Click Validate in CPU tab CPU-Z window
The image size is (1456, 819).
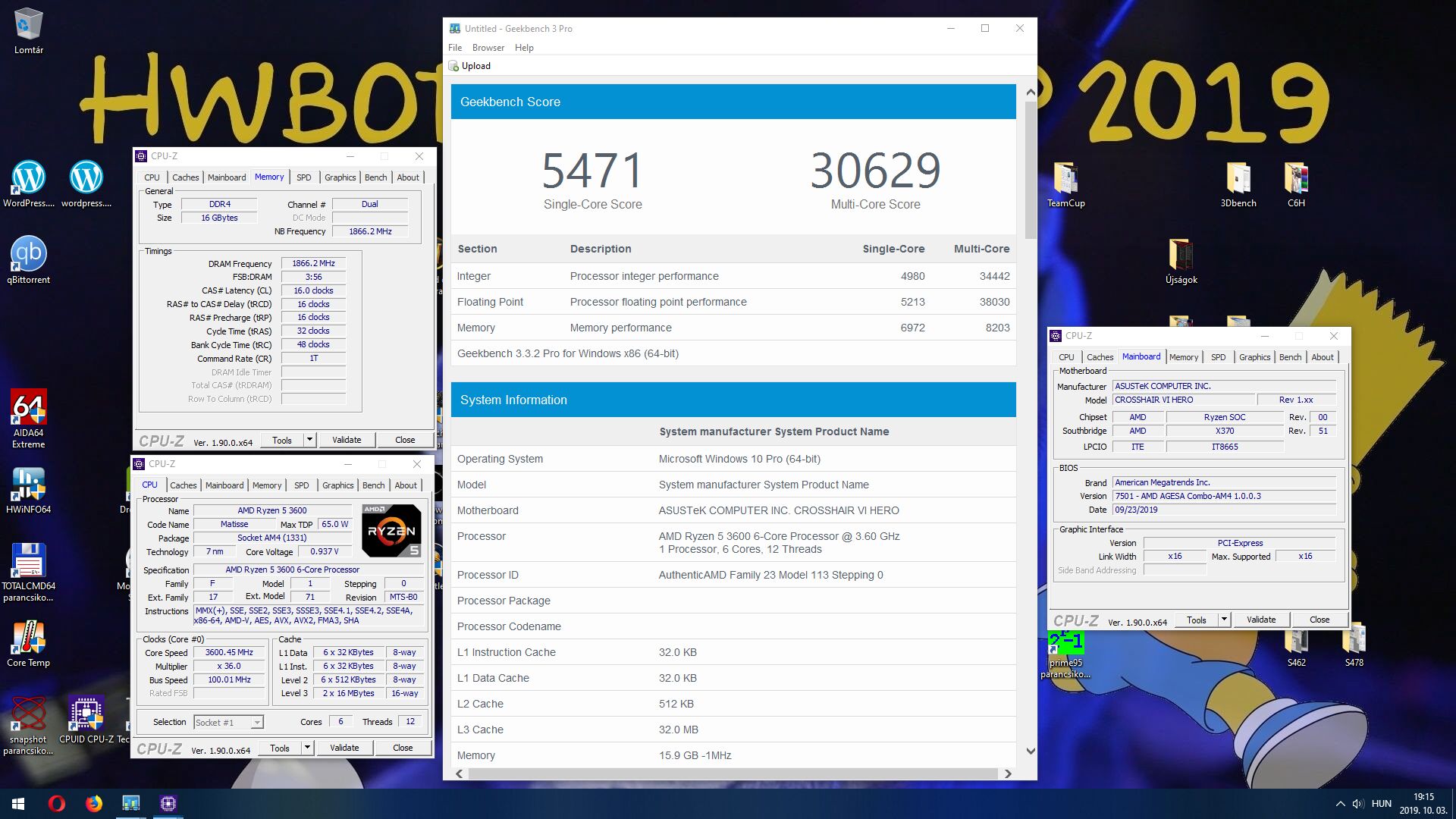pyautogui.click(x=344, y=748)
